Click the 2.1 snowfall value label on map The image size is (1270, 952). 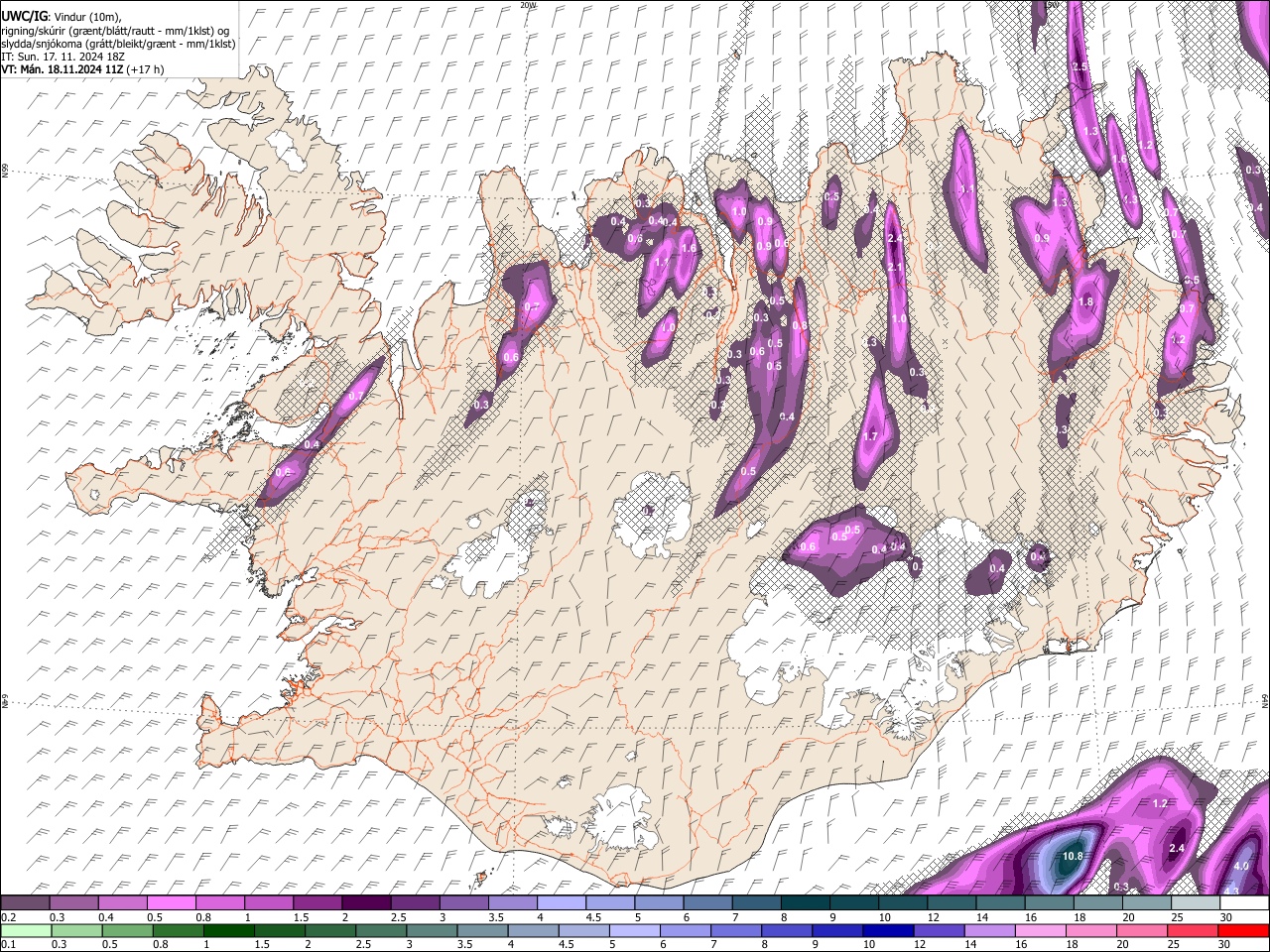[894, 268]
